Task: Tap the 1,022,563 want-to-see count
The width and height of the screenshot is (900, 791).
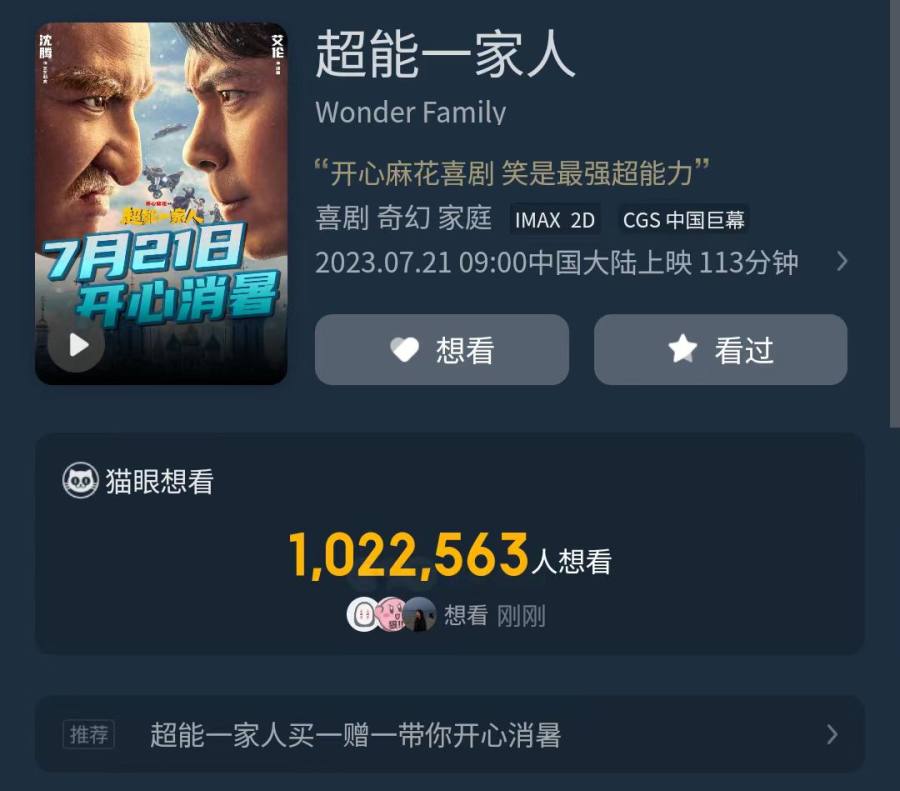Action: tap(408, 555)
